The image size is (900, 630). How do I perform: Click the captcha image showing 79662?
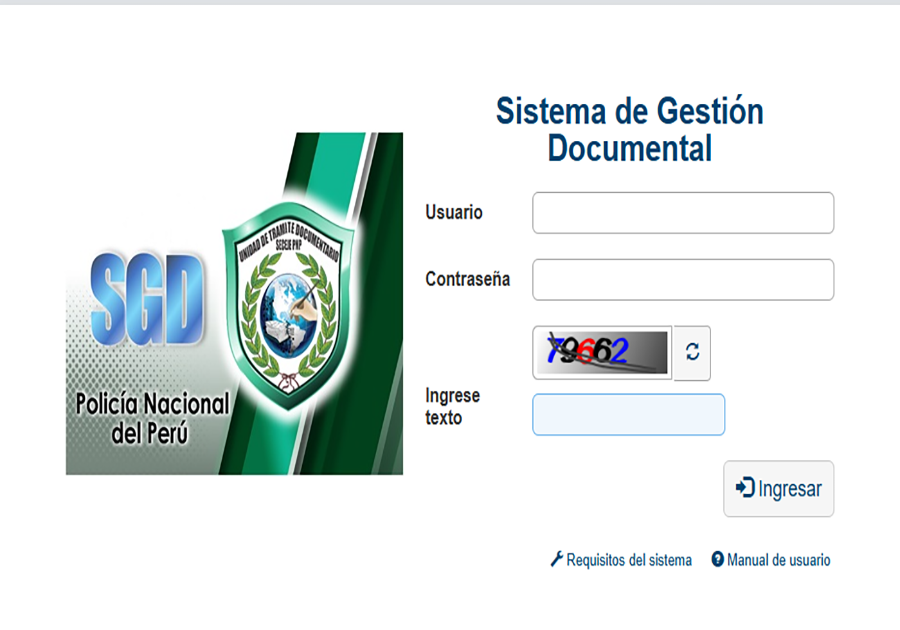tap(602, 352)
